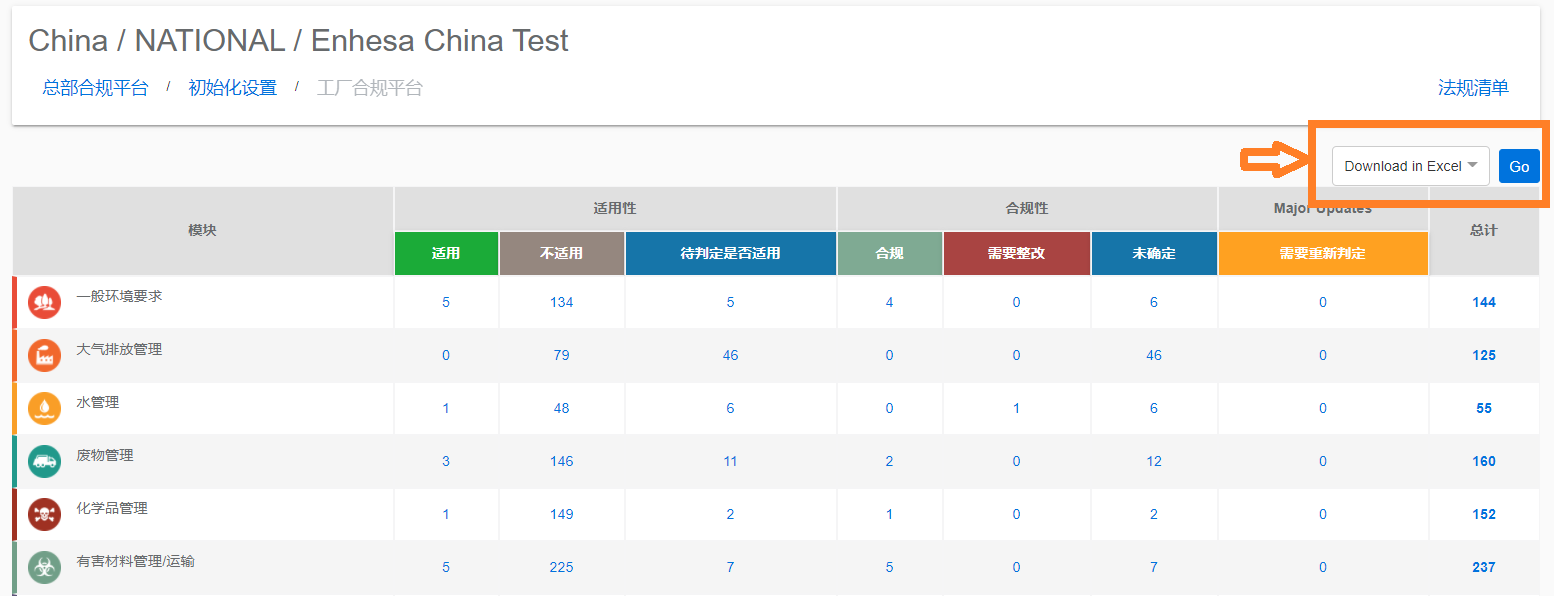Click the orange 需要重新判定 header
Screen dimensions: 1559x596
tap(1323, 253)
